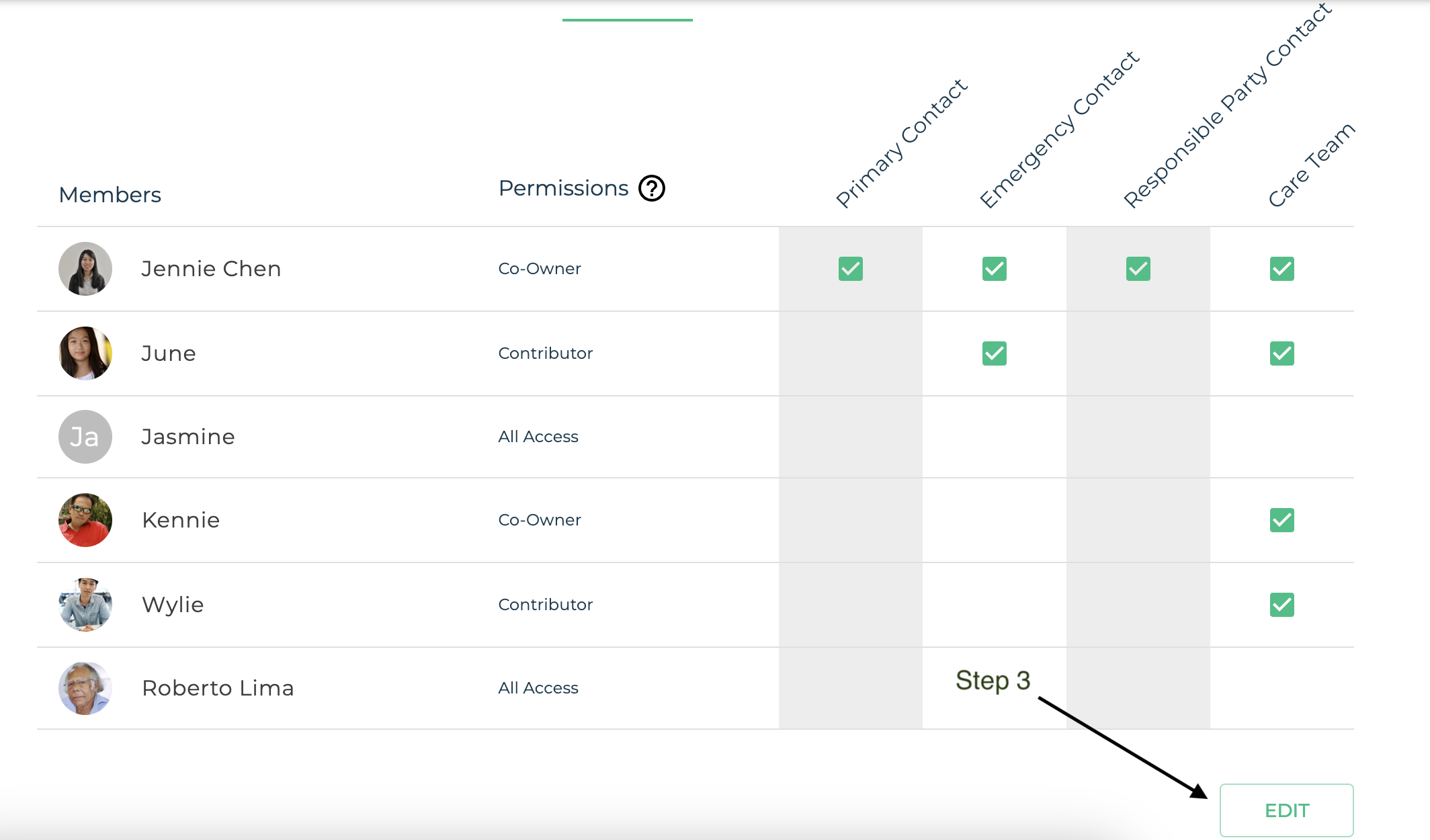The width and height of the screenshot is (1430, 840).
Task: Click the Permissions help question mark icon
Action: click(x=651, y=188)
